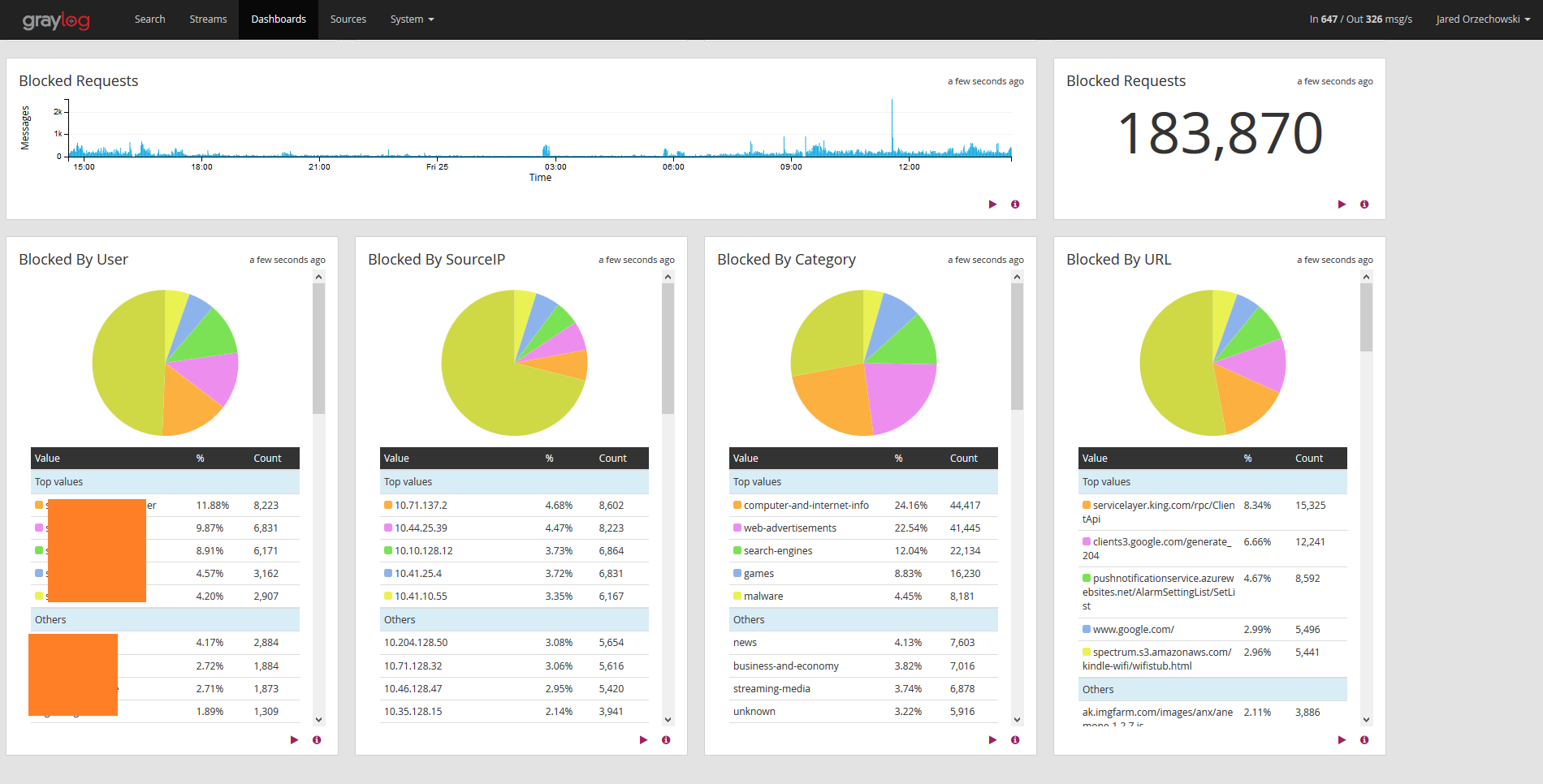Click the In/Out msg/s throughput indicator
Image resolution: width=1543 pixels, height=784 pixels.
click(x=1360, y=19)
